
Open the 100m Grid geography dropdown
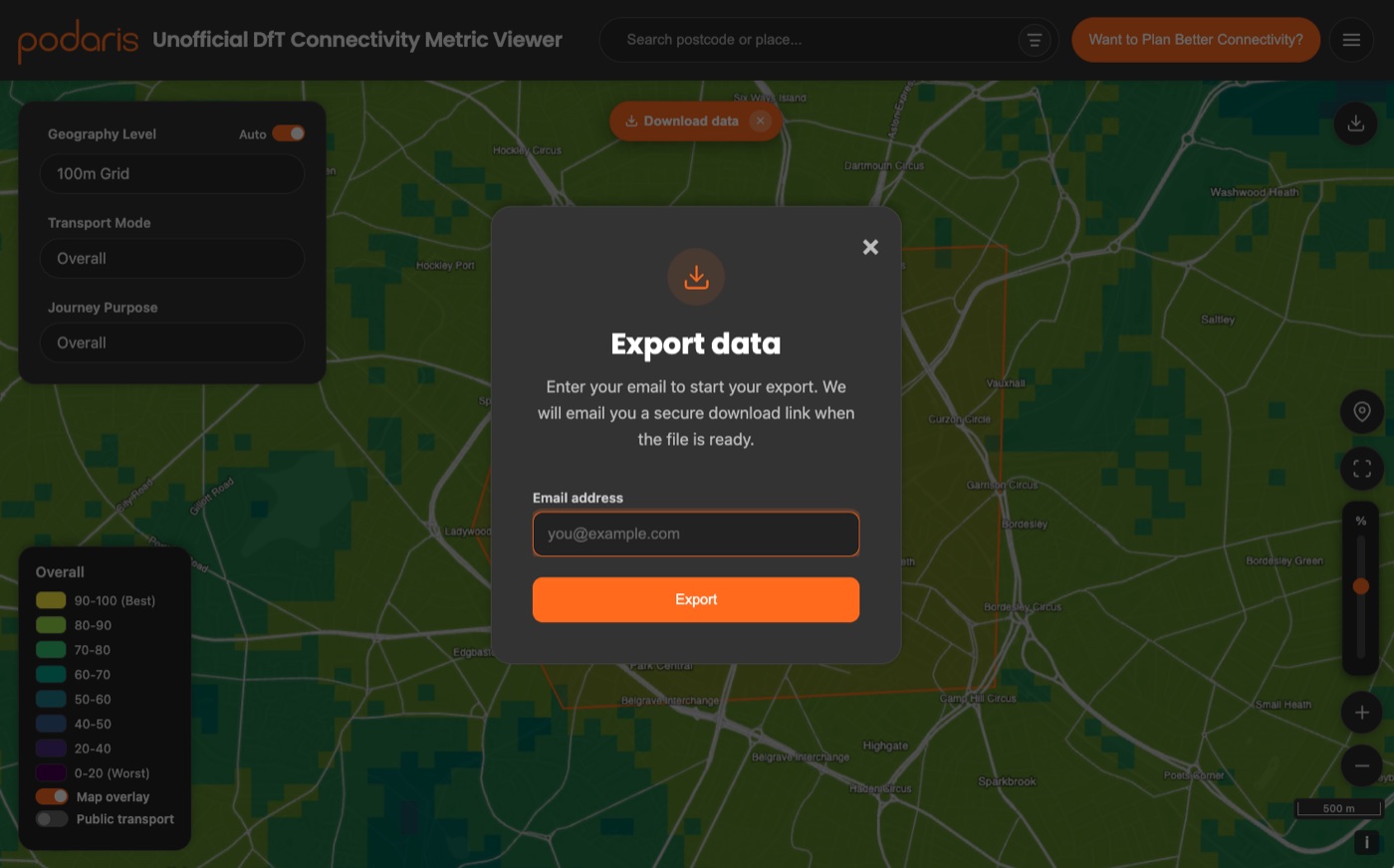[172, 173]
